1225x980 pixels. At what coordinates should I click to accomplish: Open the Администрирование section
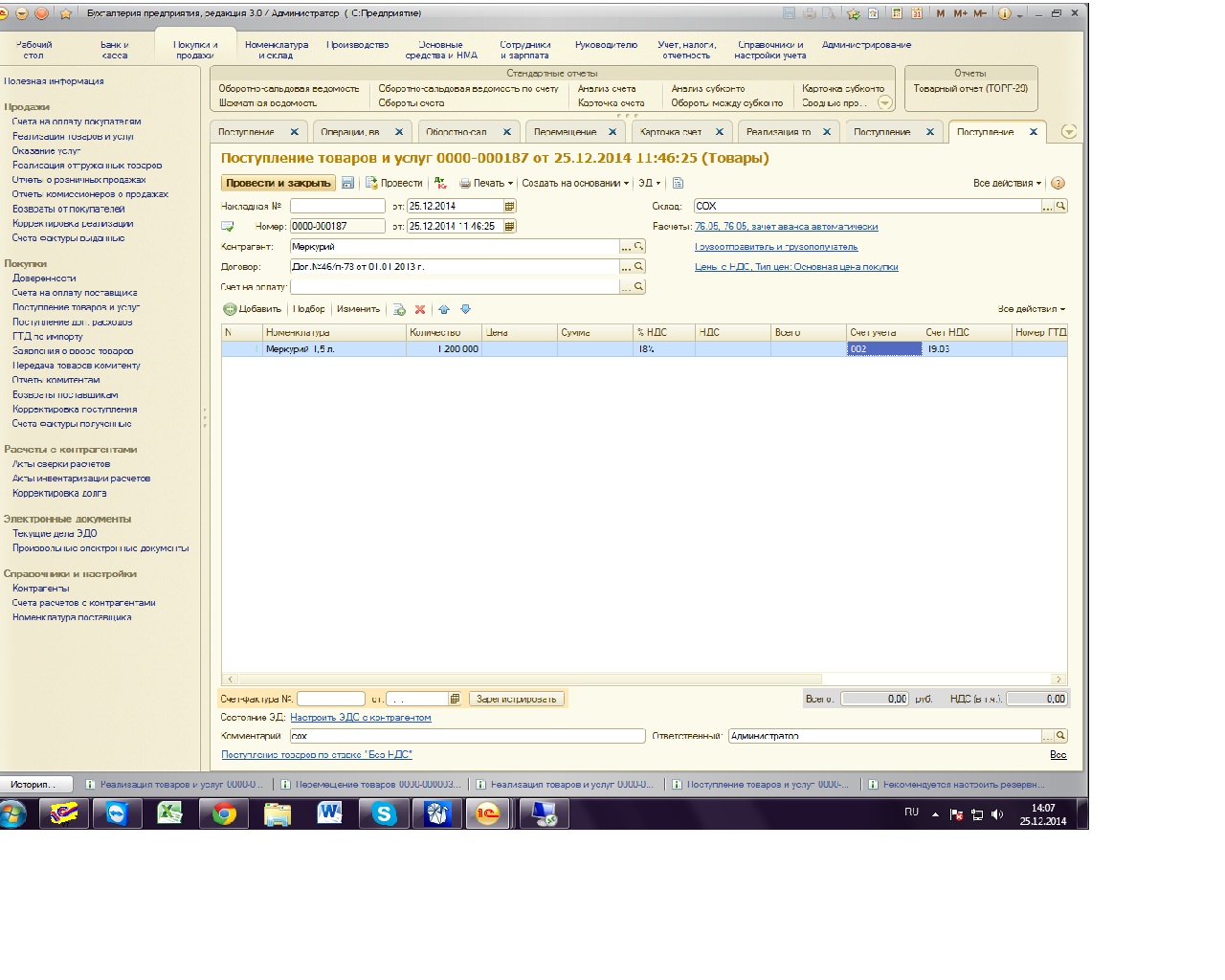click(x=866, y=45)
